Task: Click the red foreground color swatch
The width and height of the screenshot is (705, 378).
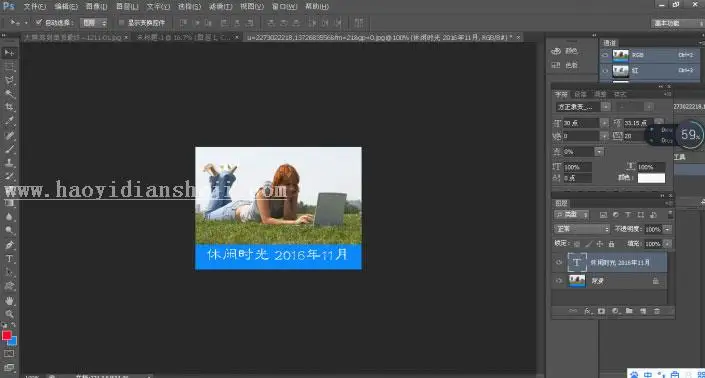Action: tap(6, 336)
